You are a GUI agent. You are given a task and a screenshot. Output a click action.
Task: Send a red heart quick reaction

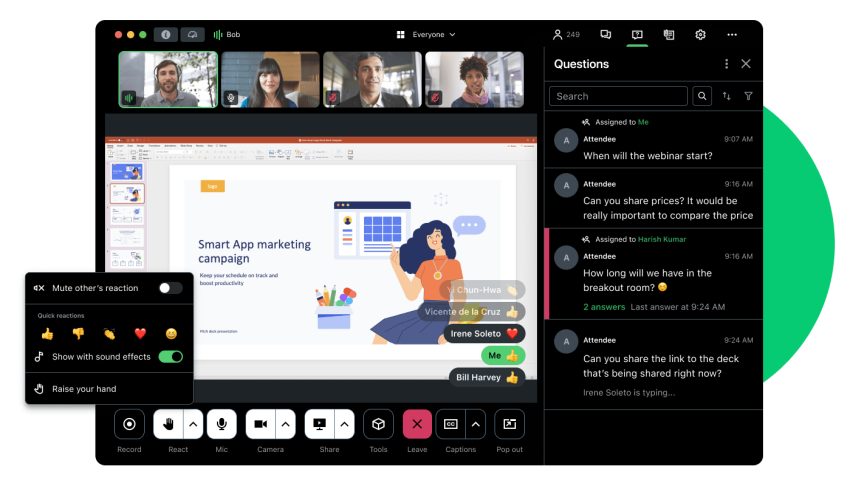(140, 334)
